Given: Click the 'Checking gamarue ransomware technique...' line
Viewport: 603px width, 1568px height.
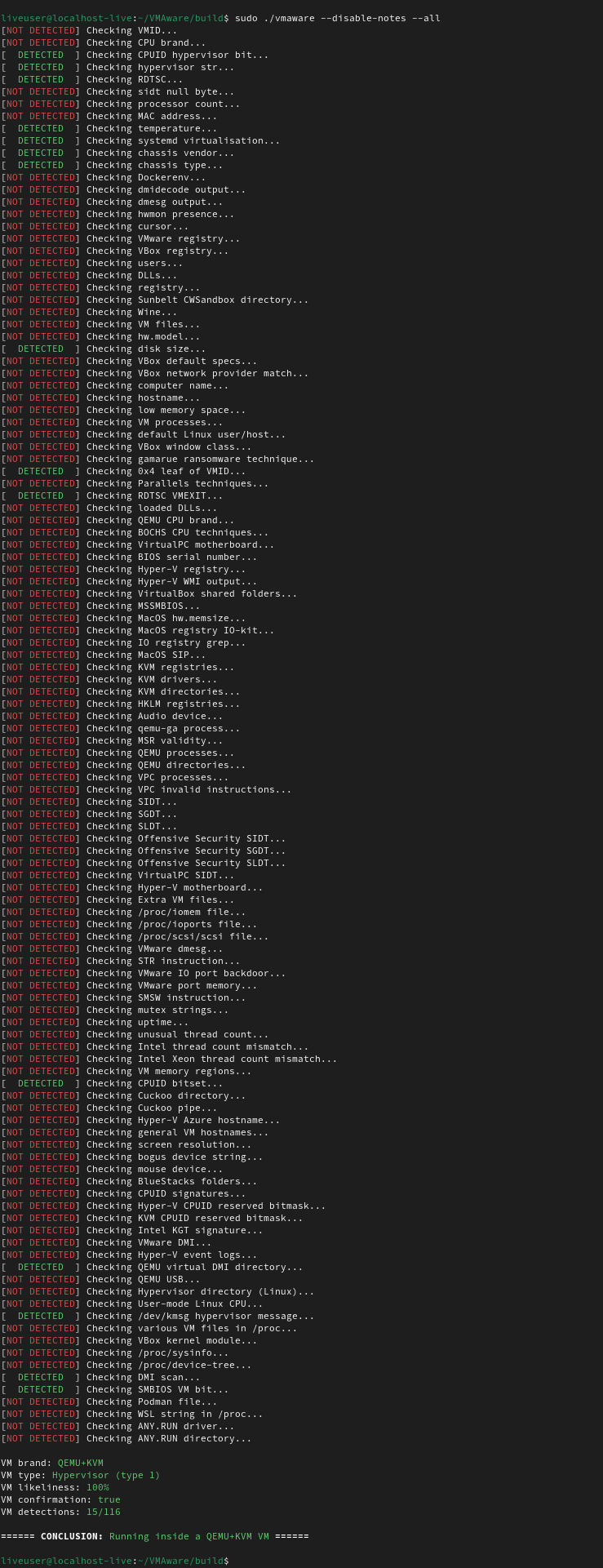Looking at the screenshot, I should click(200, 459).
